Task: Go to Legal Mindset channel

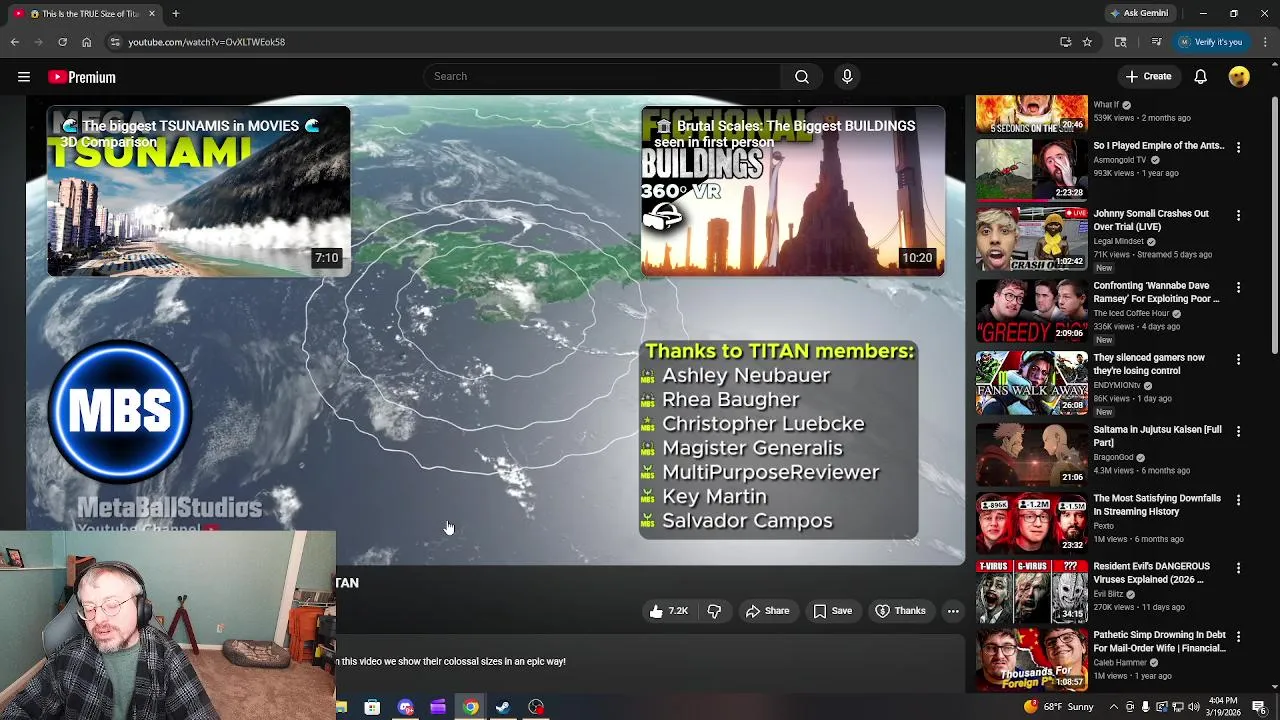Action: point(1120,242)
